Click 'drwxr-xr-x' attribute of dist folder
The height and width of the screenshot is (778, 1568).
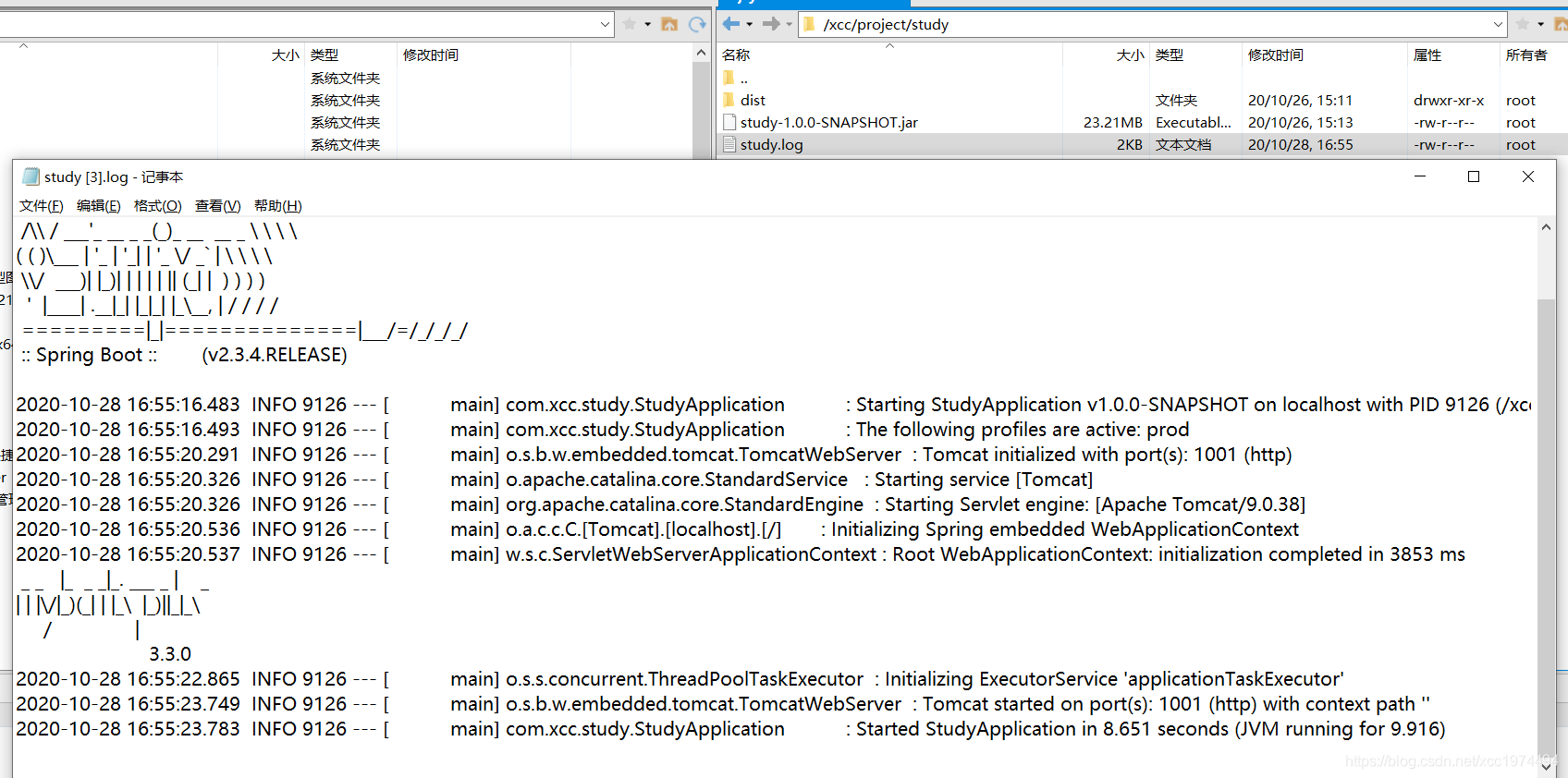[1449, 100]
